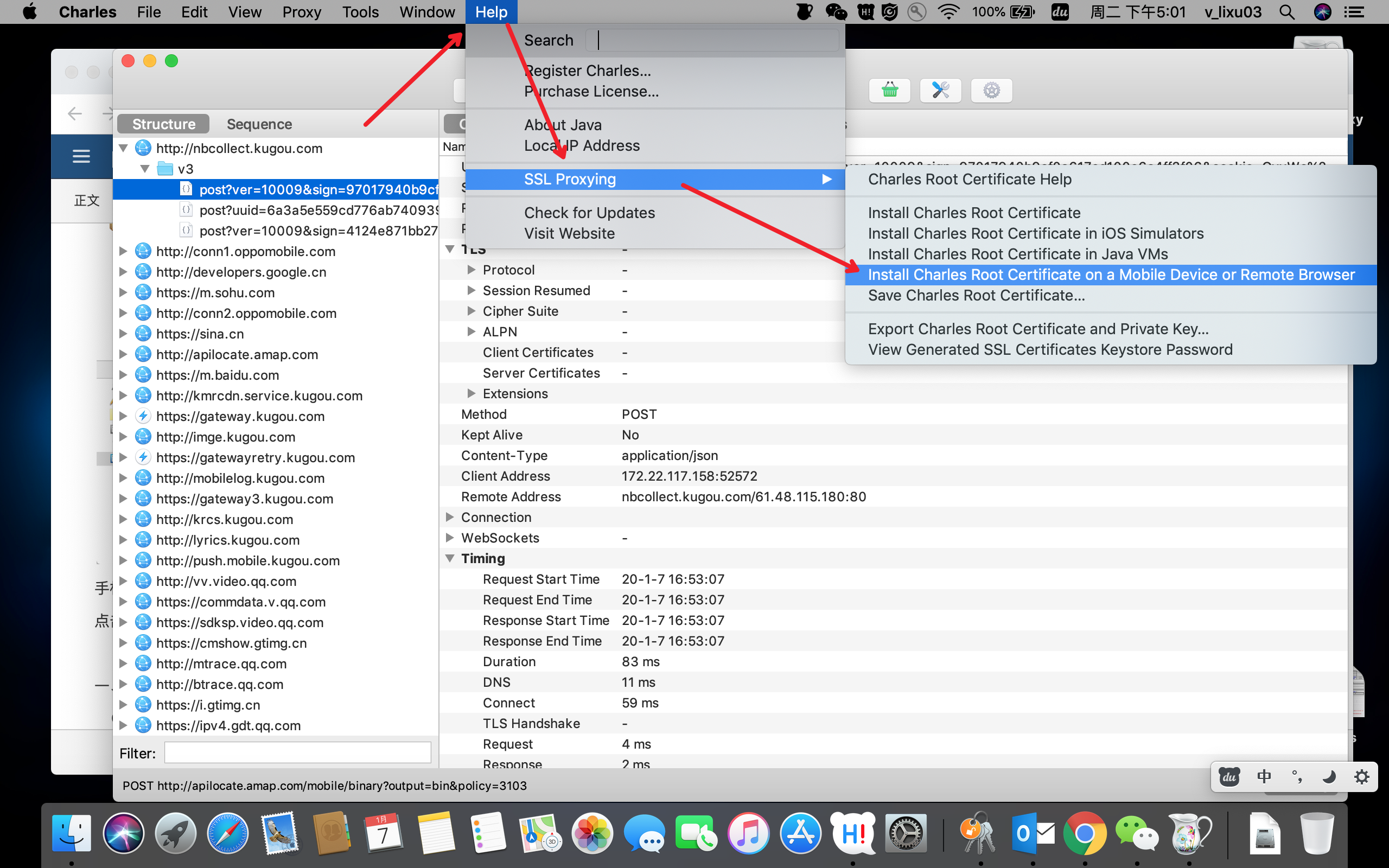The height and width of the screenshot is (868, 1389).
Task: Expand the Connection section
Action: (x=450, y=517)
